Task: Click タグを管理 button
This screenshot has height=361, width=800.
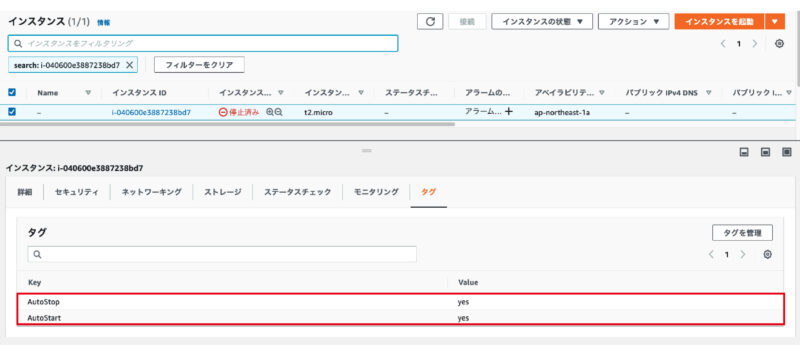Action: 742,233
